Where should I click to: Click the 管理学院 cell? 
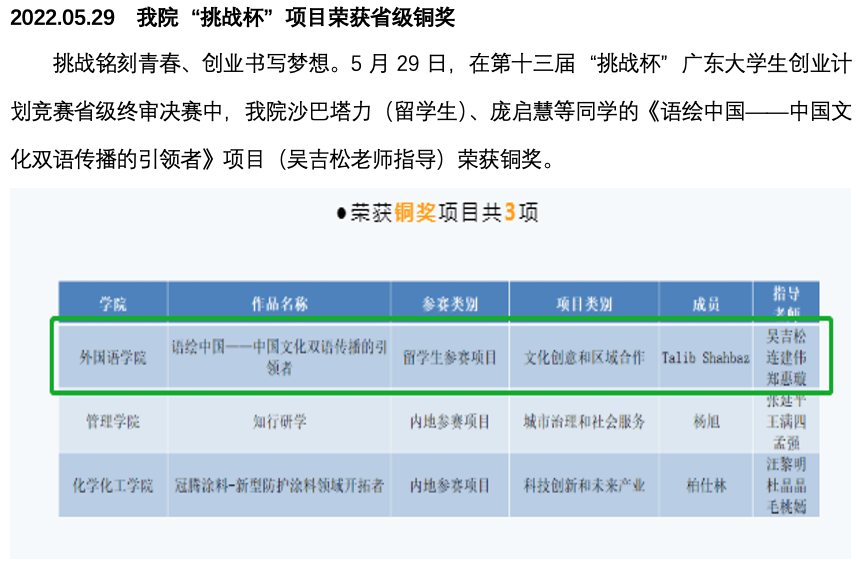point(113,422)
